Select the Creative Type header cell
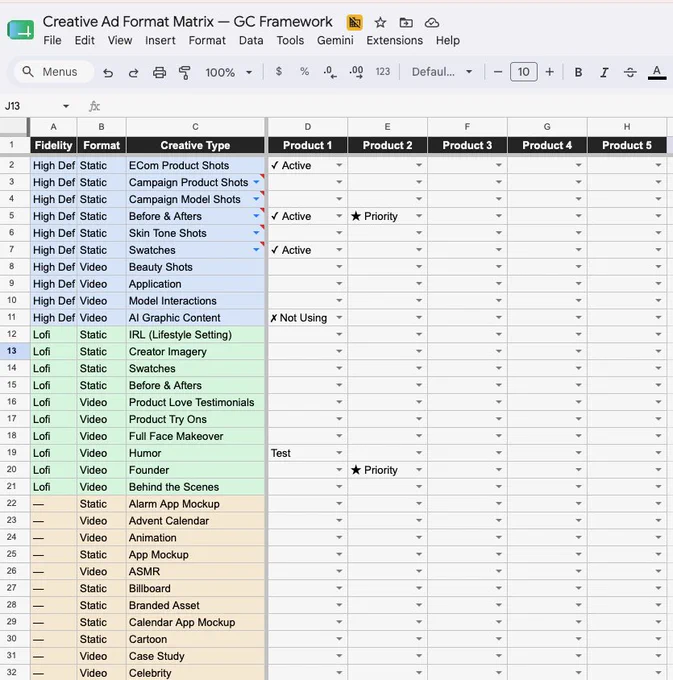673x680 pixels. coord(195,145)
